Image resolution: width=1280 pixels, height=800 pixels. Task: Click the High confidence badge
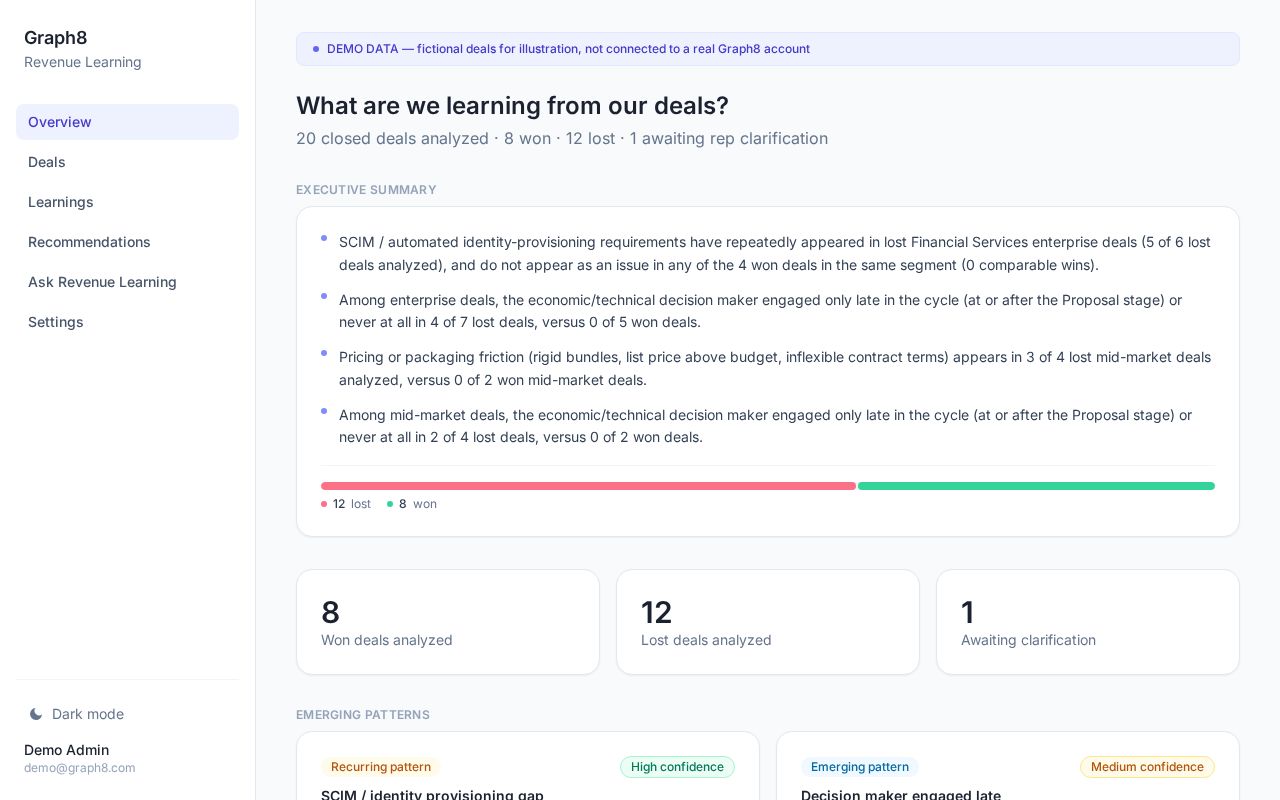point(677,767)
